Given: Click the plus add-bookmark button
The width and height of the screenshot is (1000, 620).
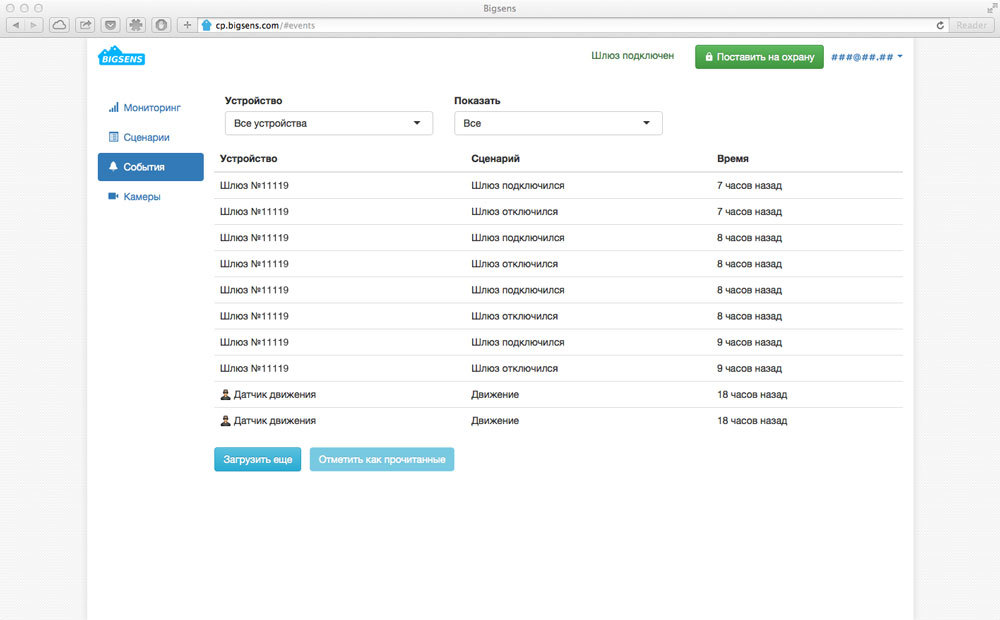Looking at the screenshot, I should click(x=187, y=26).
